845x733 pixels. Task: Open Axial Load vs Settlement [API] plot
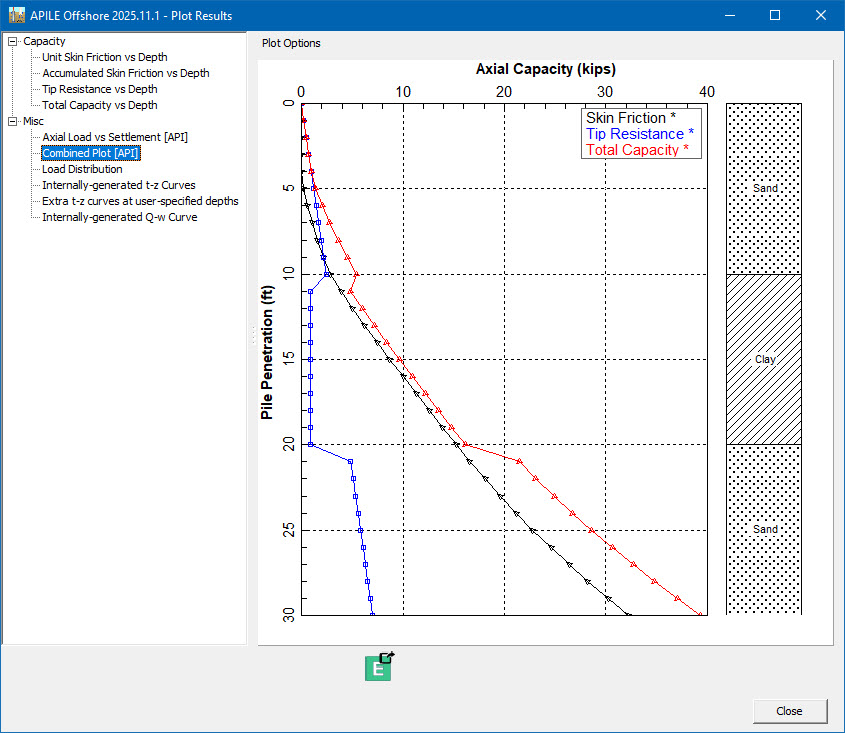coord(115,137)
